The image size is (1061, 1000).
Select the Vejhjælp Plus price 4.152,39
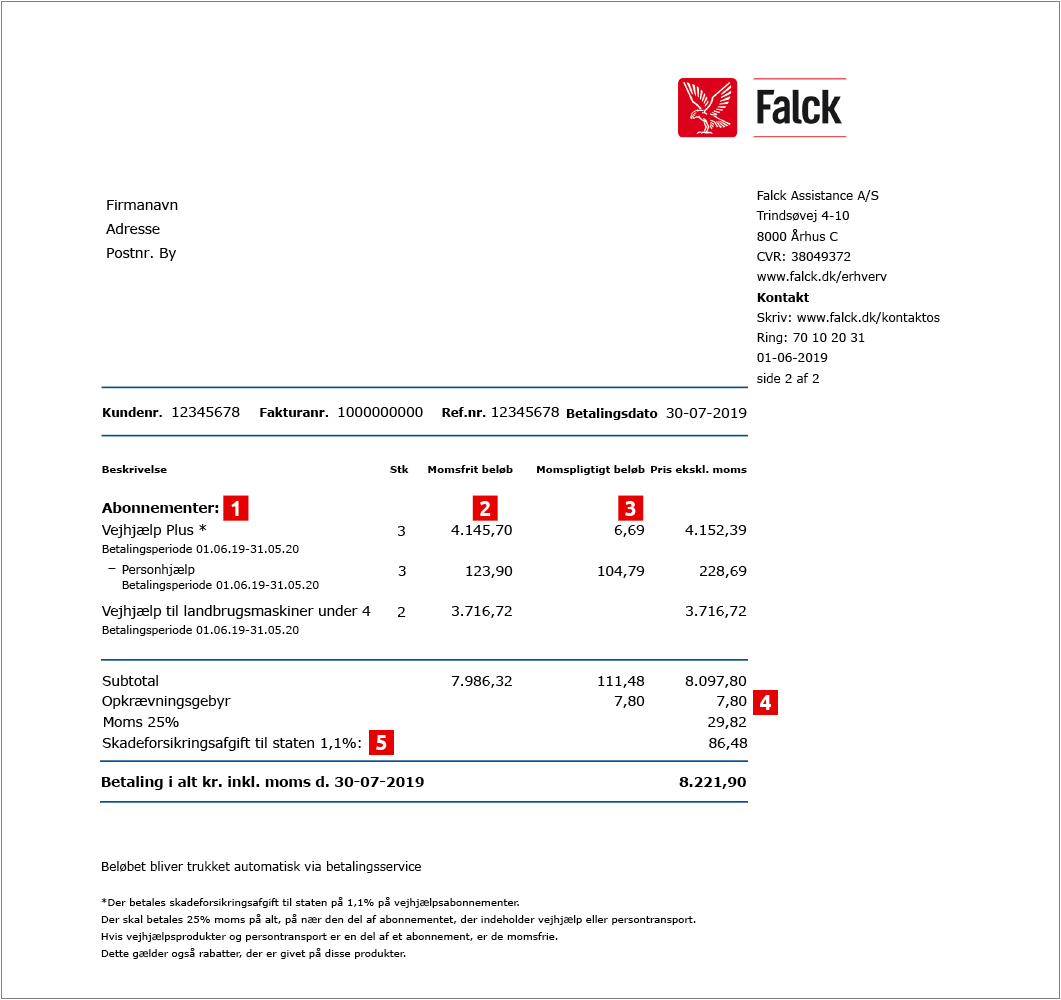tap(716, 530)
